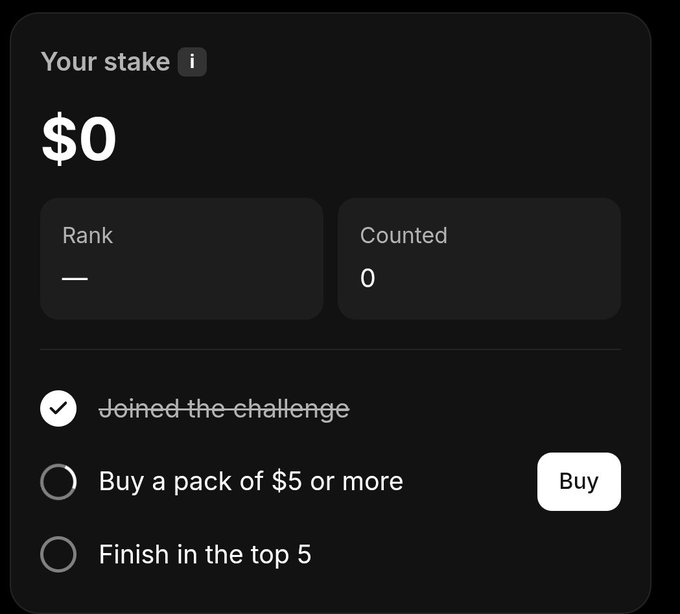Viewport: 680px width, 614px height.
Task: Click the progress ring beside Buy a pack
Action: (58, 482)
